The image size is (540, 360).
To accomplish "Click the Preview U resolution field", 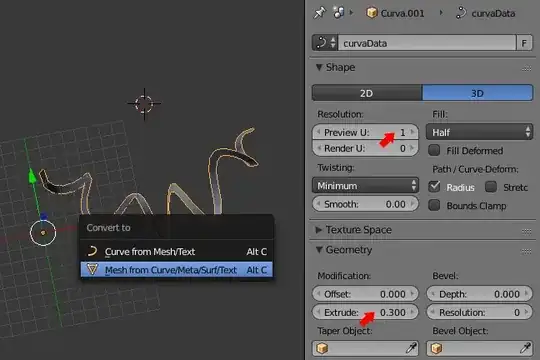I will [365, 132].
